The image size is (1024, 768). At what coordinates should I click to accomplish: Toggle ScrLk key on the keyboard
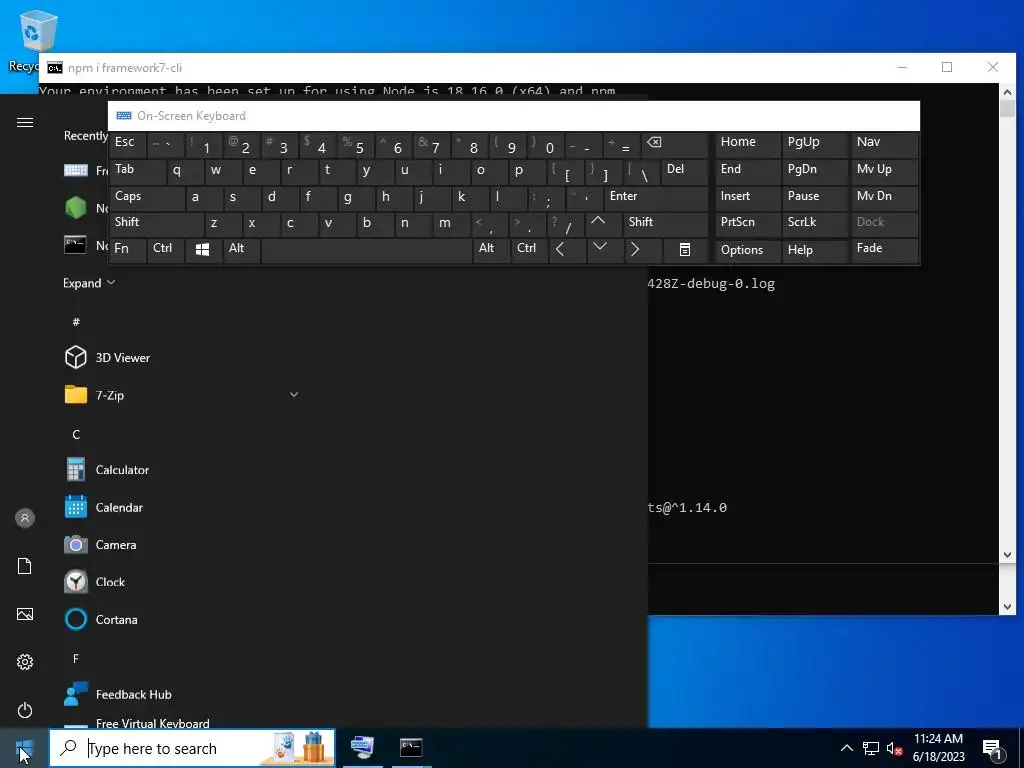point(814,224)
